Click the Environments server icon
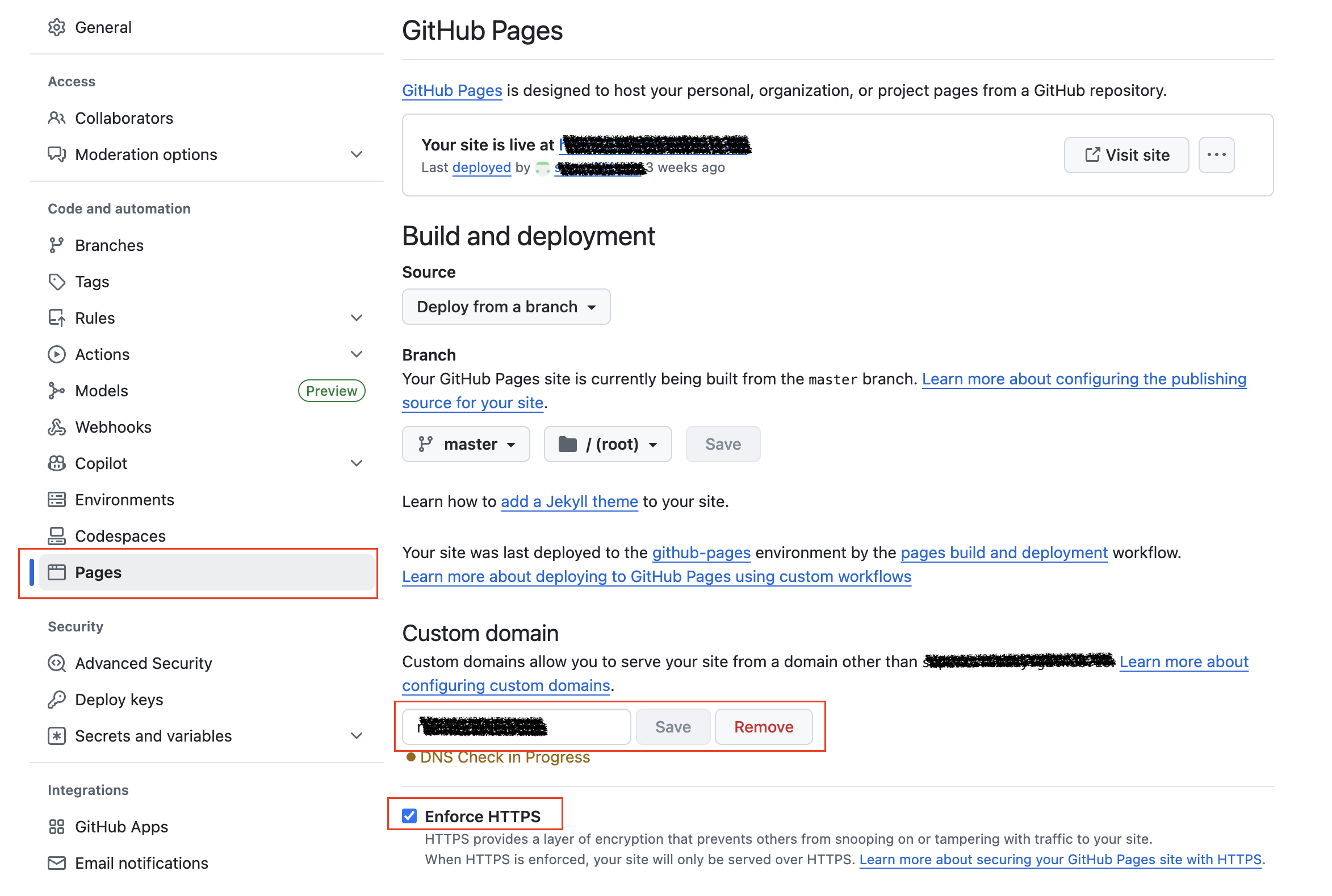Image resolution: width=1332 pixels, height=896 pixels. coord(57,500)
